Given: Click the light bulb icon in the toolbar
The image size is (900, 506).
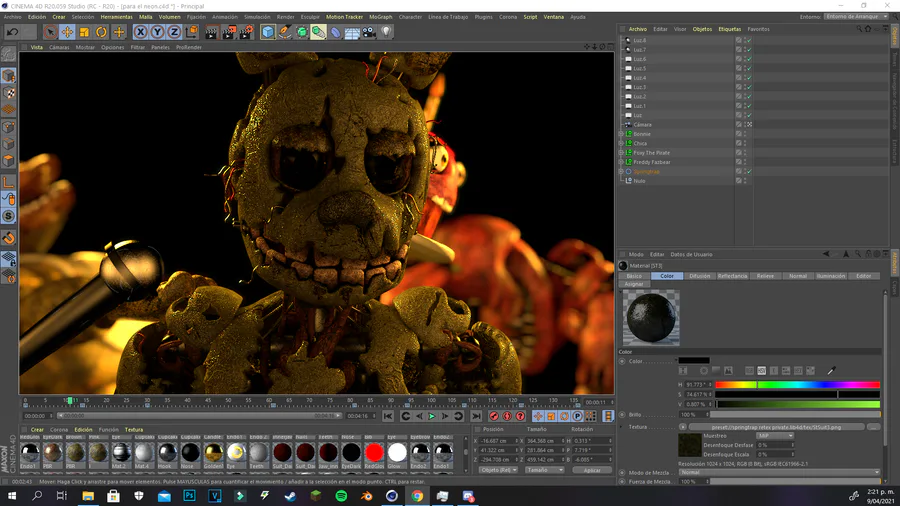Looking at the screenshot, I should 386,32.
